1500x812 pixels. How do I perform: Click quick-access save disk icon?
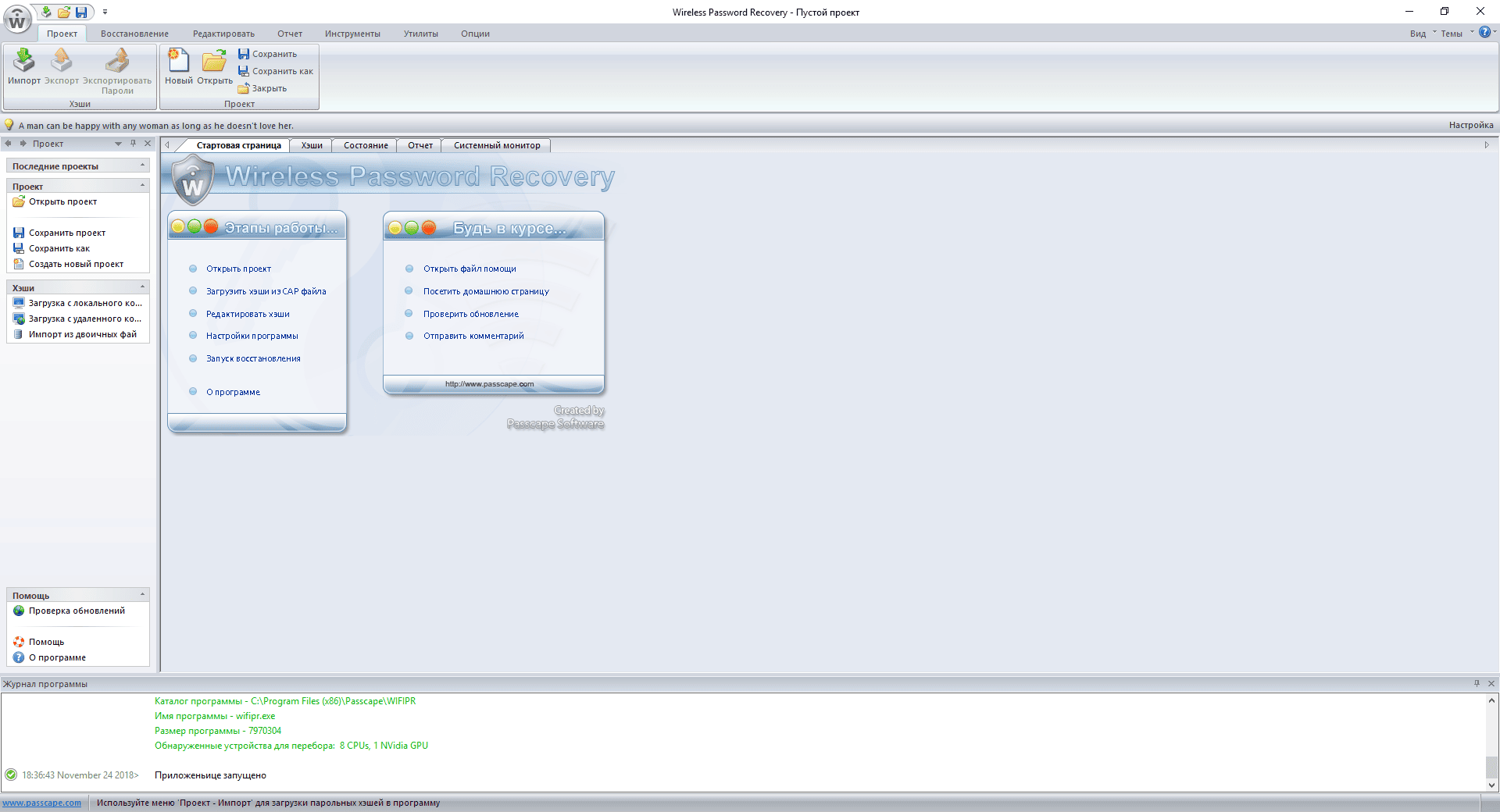coord(81,12)
